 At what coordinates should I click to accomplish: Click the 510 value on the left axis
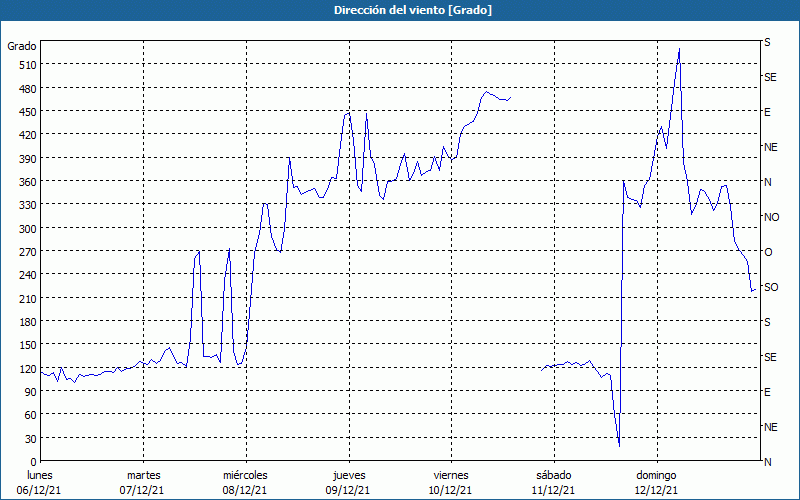pos(27,65)
